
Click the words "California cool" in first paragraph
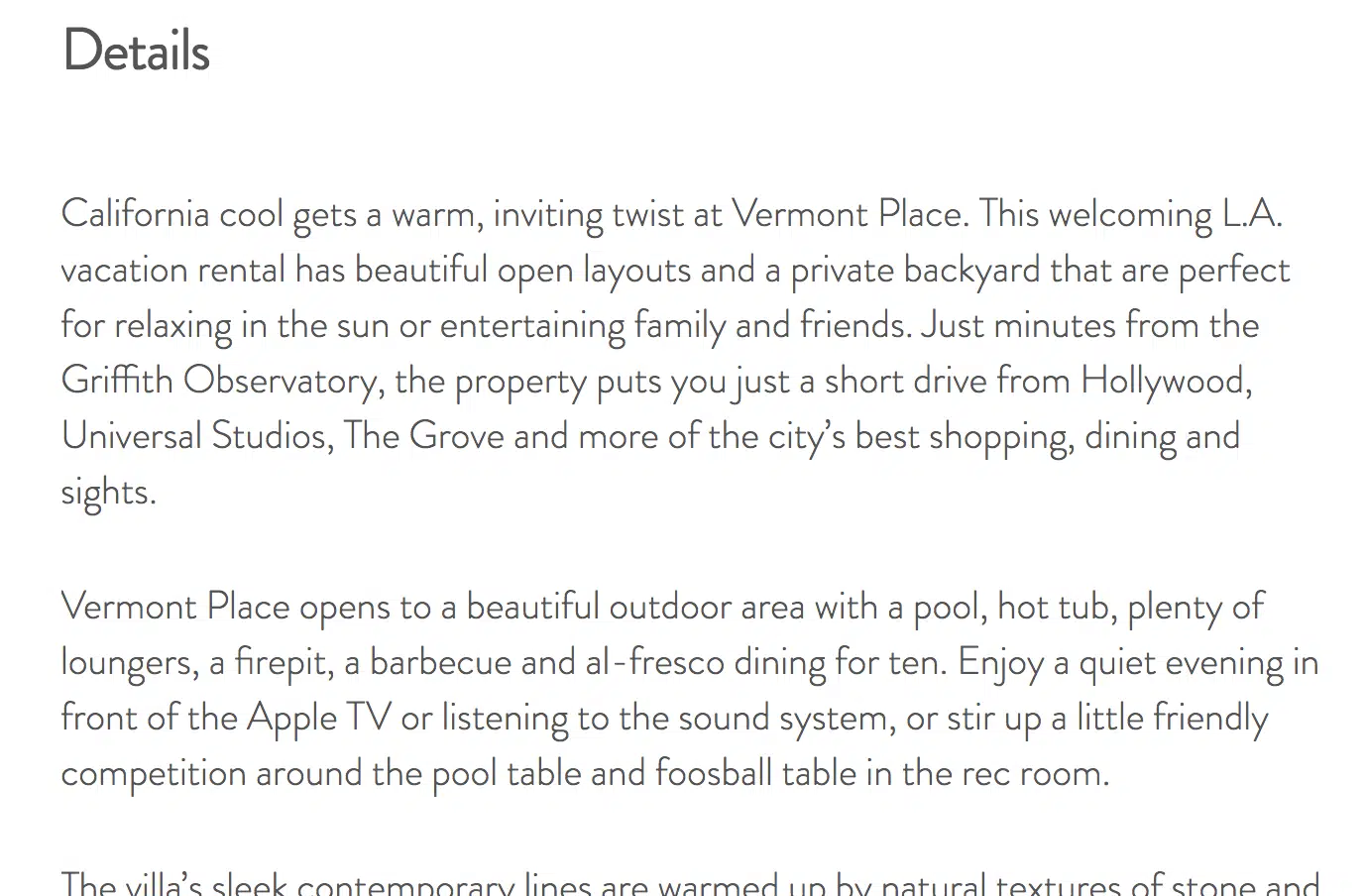pos(171,214)
